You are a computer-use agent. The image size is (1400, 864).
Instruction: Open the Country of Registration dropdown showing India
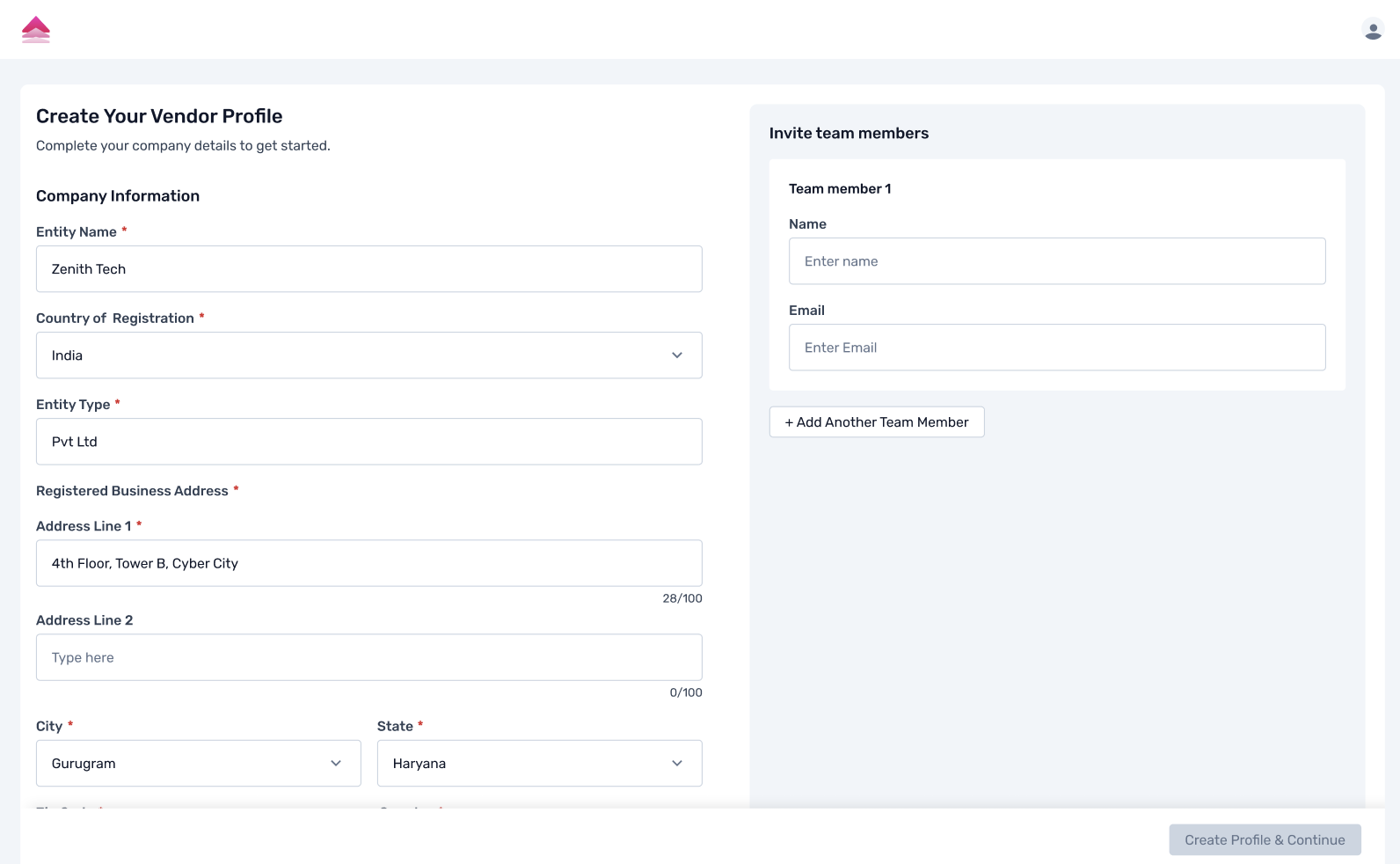coord(352,355)
